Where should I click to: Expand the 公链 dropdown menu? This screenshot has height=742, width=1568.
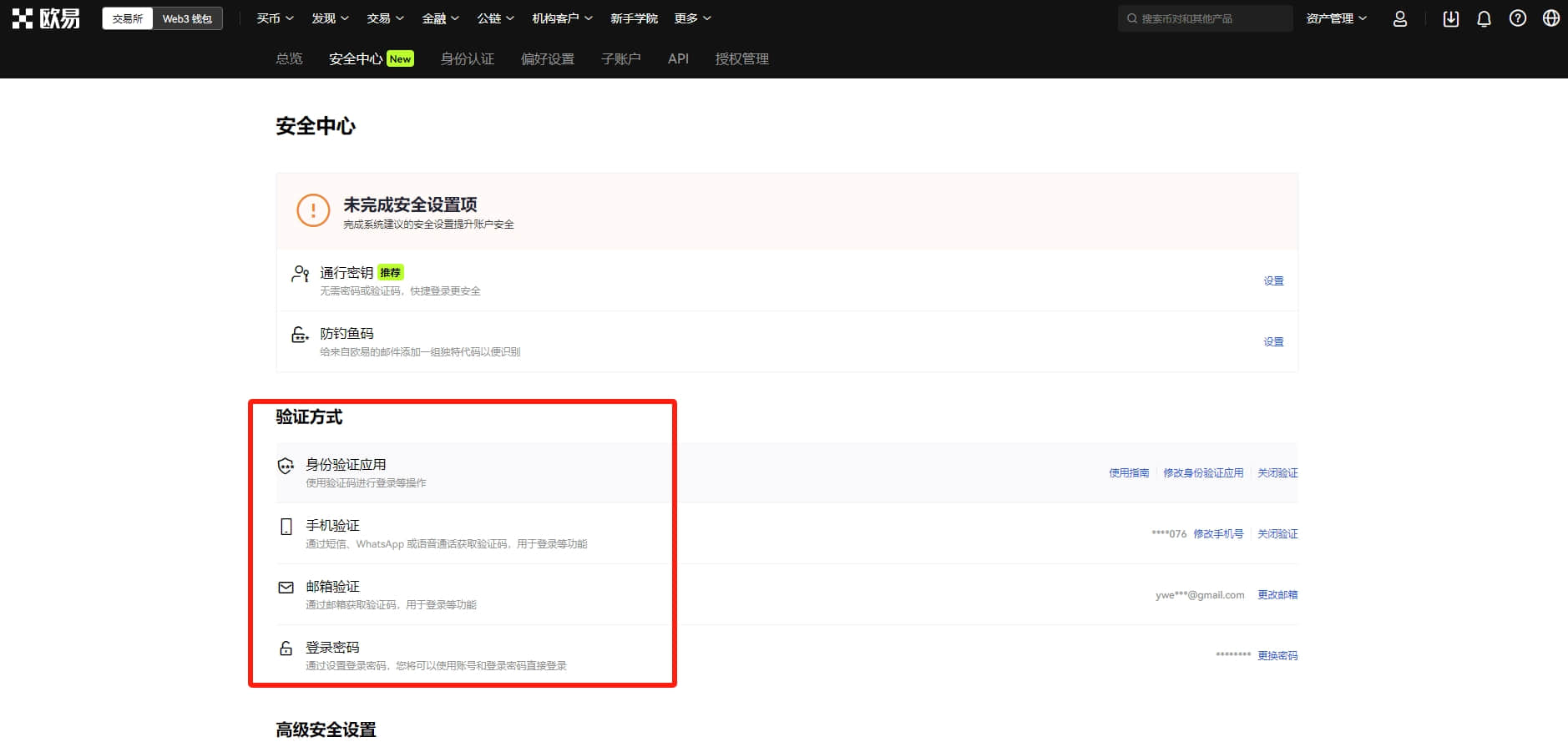[x=495, y=18]
